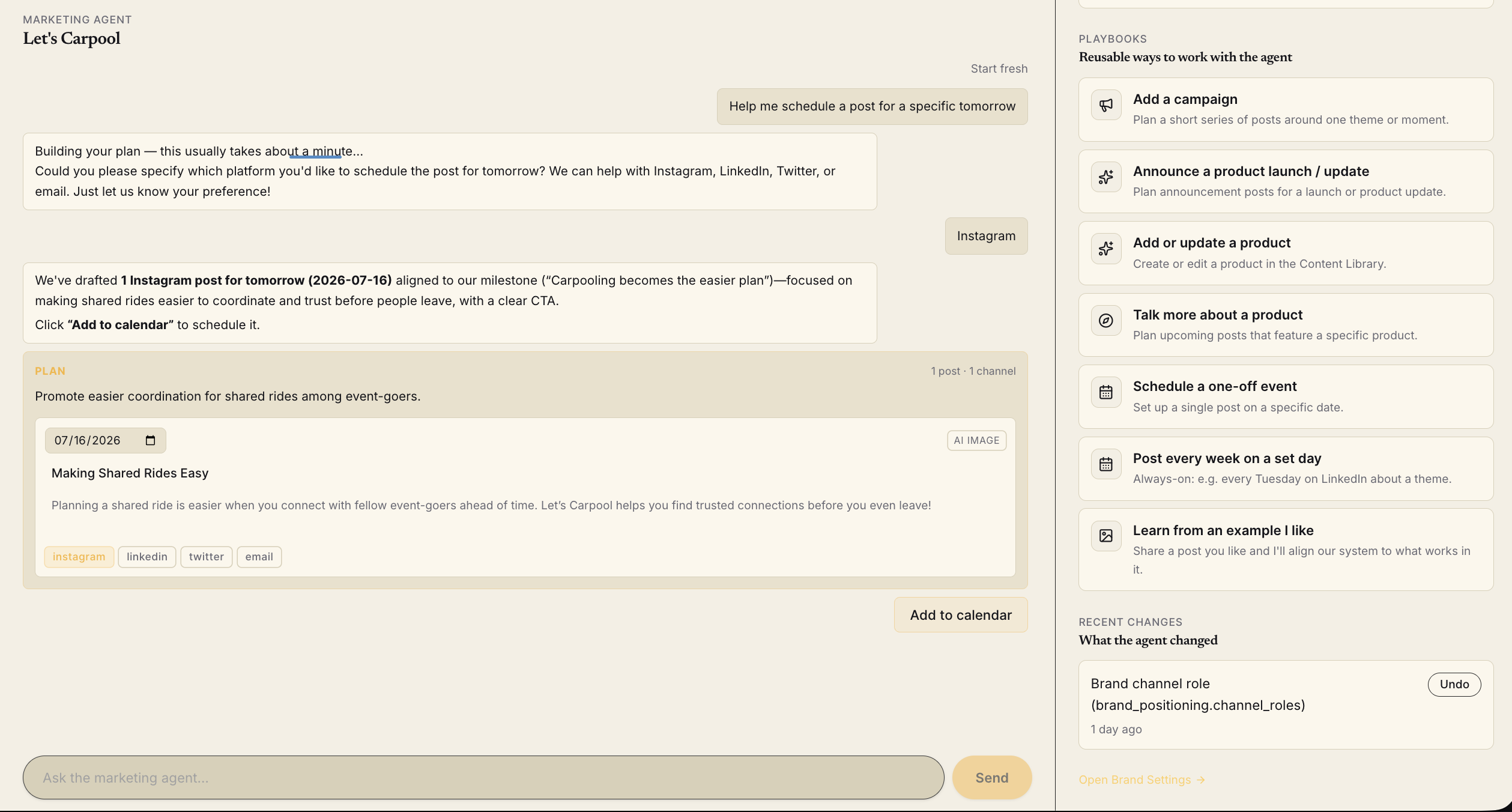Toggle the instagram channel chip
The image size is (1512, 812).
79,557
